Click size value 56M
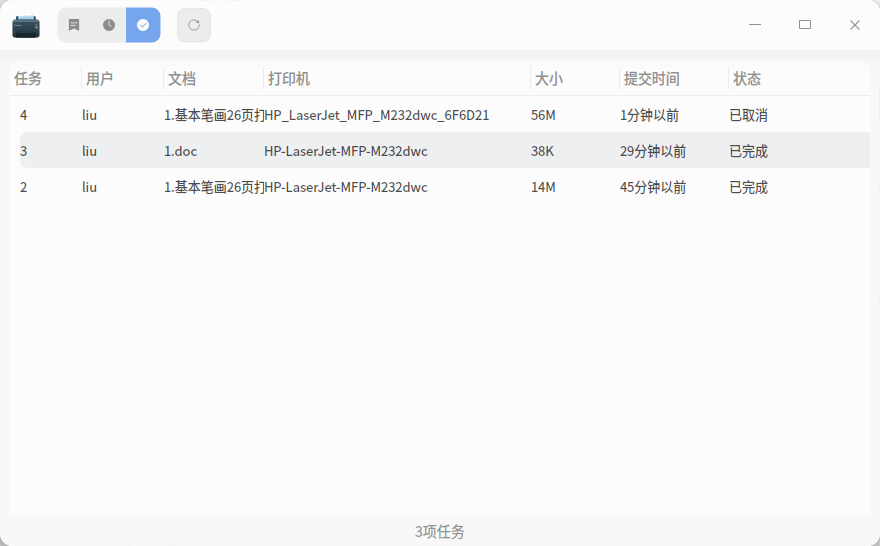 pos(543,116)
